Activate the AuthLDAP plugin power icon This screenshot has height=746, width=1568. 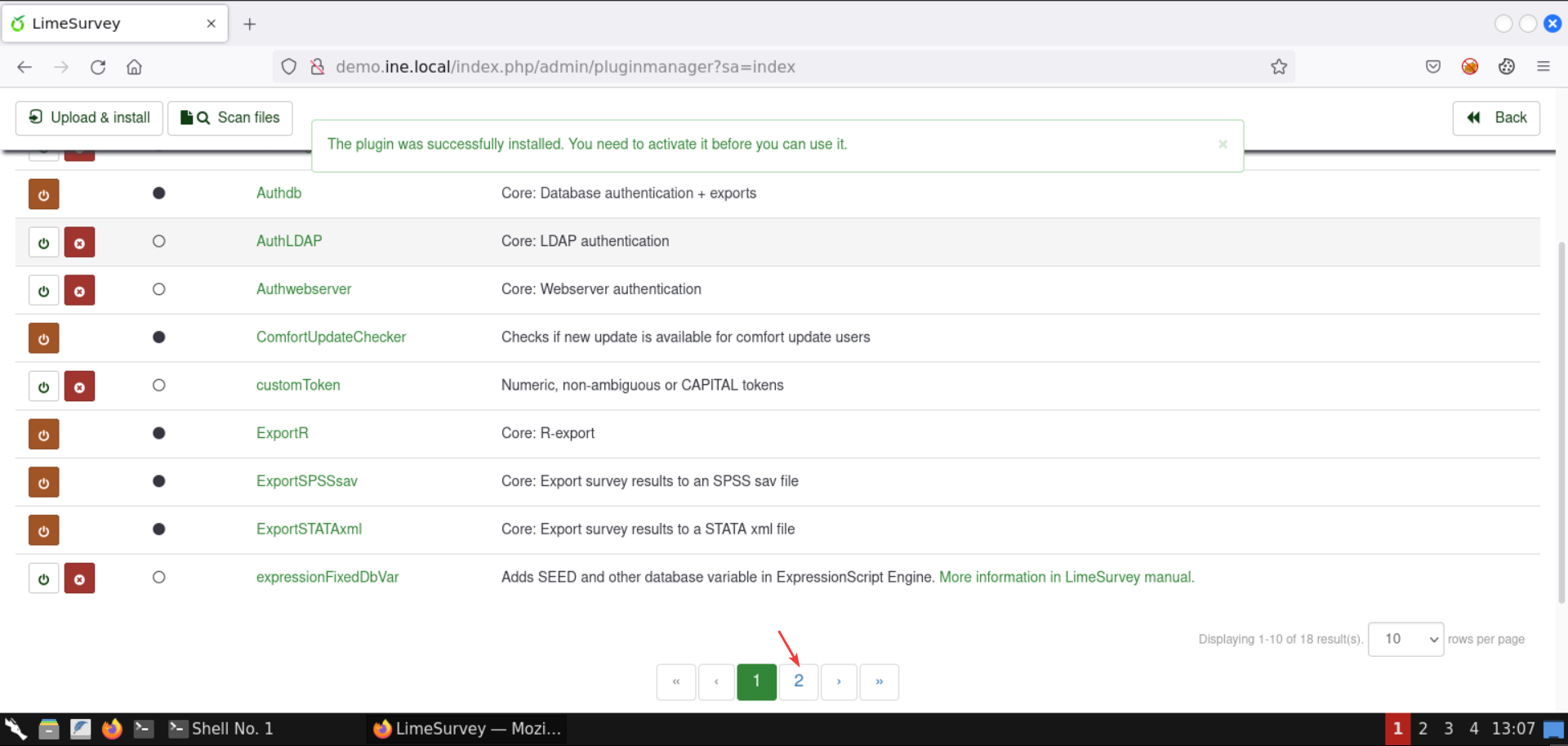tap(43, 243)
